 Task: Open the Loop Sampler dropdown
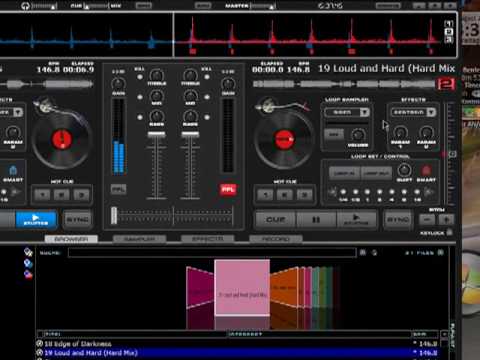(x=364, y=112)
